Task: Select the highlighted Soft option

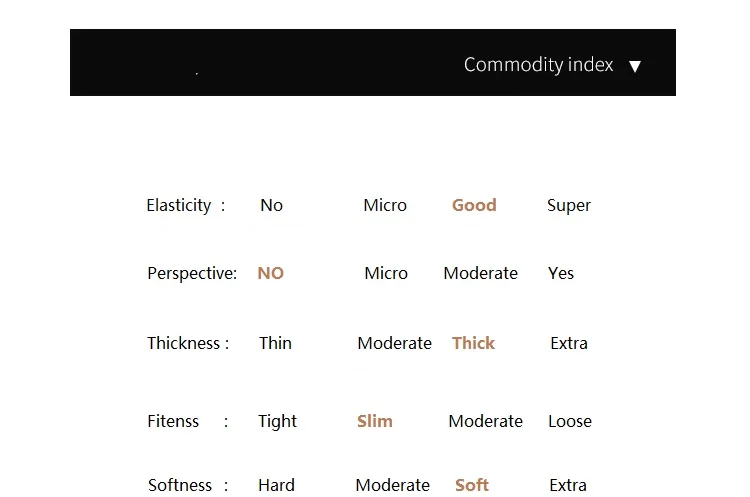Action: (x=472, y=485)
